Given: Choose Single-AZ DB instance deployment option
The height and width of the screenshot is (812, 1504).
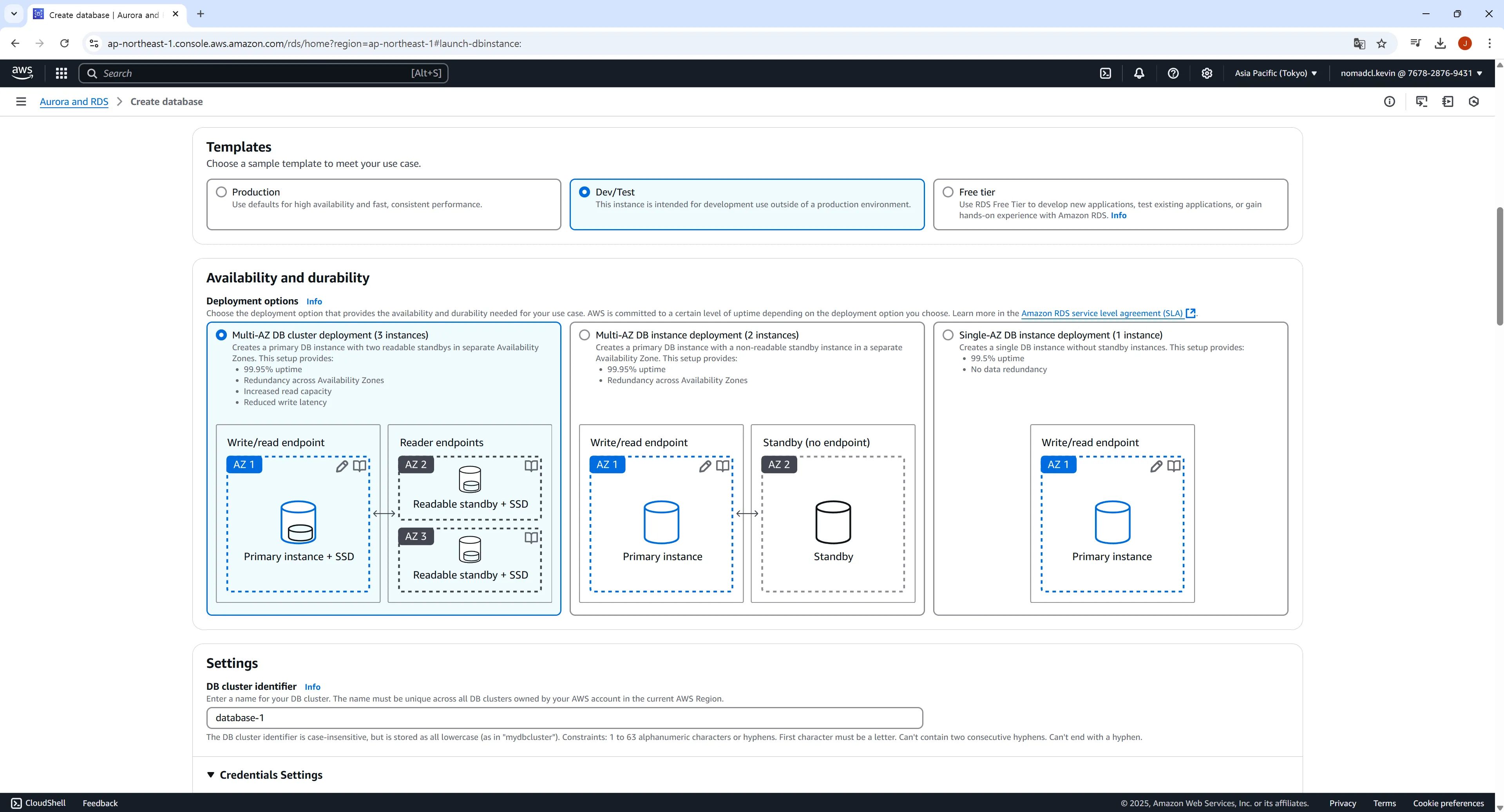Looking at the screenshot, I should pos(948,335).
